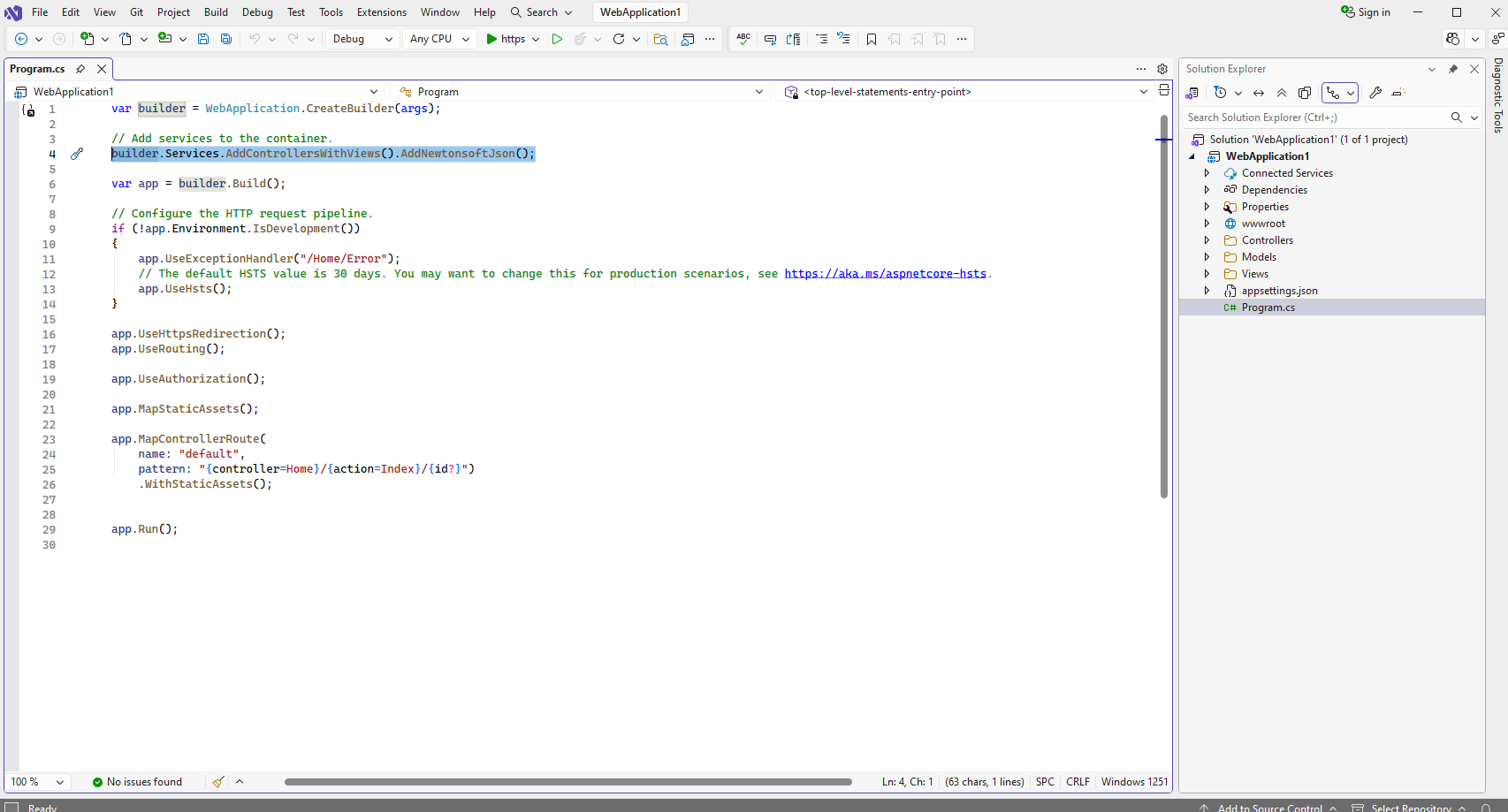
Task: Toggle pin on Program.cs tab
Action: click(x=80, y=69)
